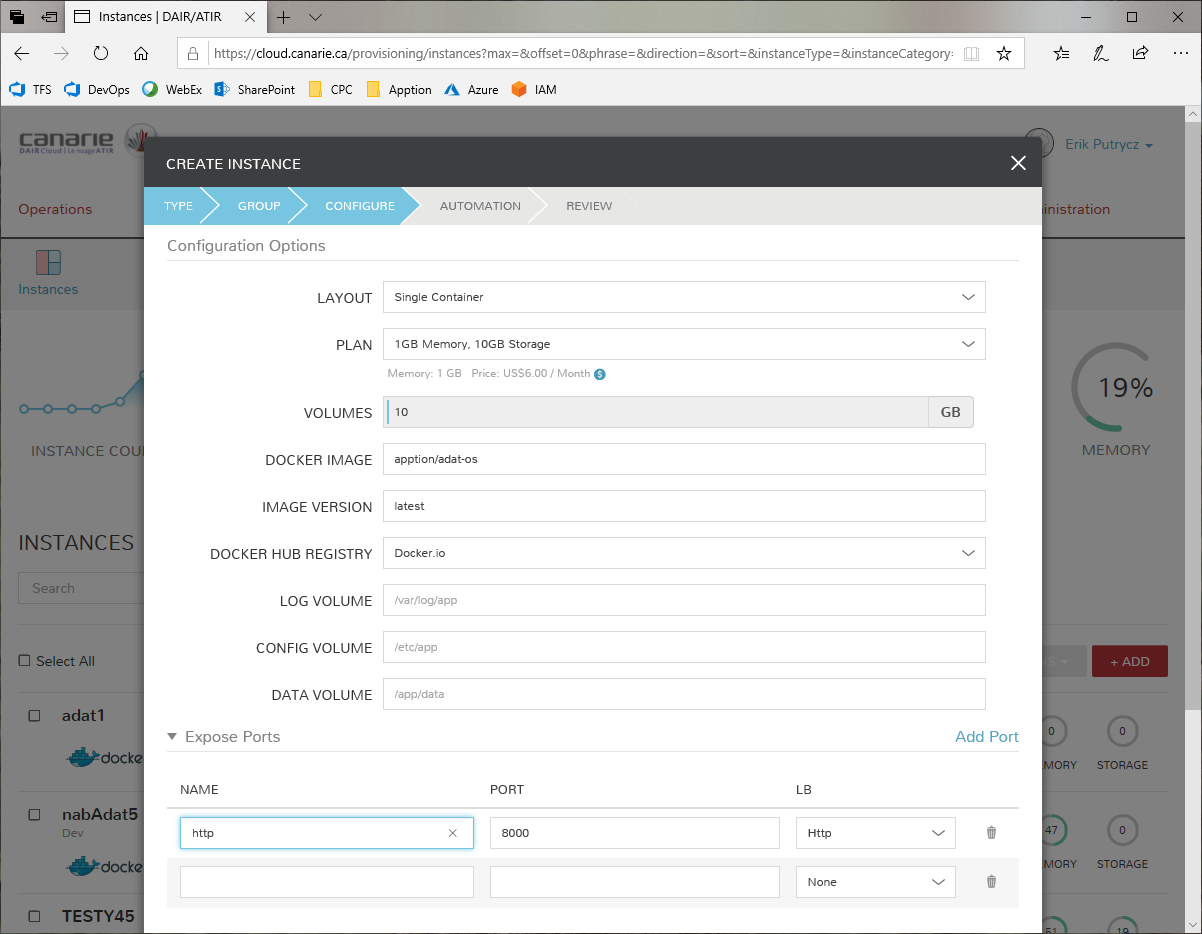The image size is (1202, 934).
Task: Toggle the Select All checkbox
Action: pos(25,661)
